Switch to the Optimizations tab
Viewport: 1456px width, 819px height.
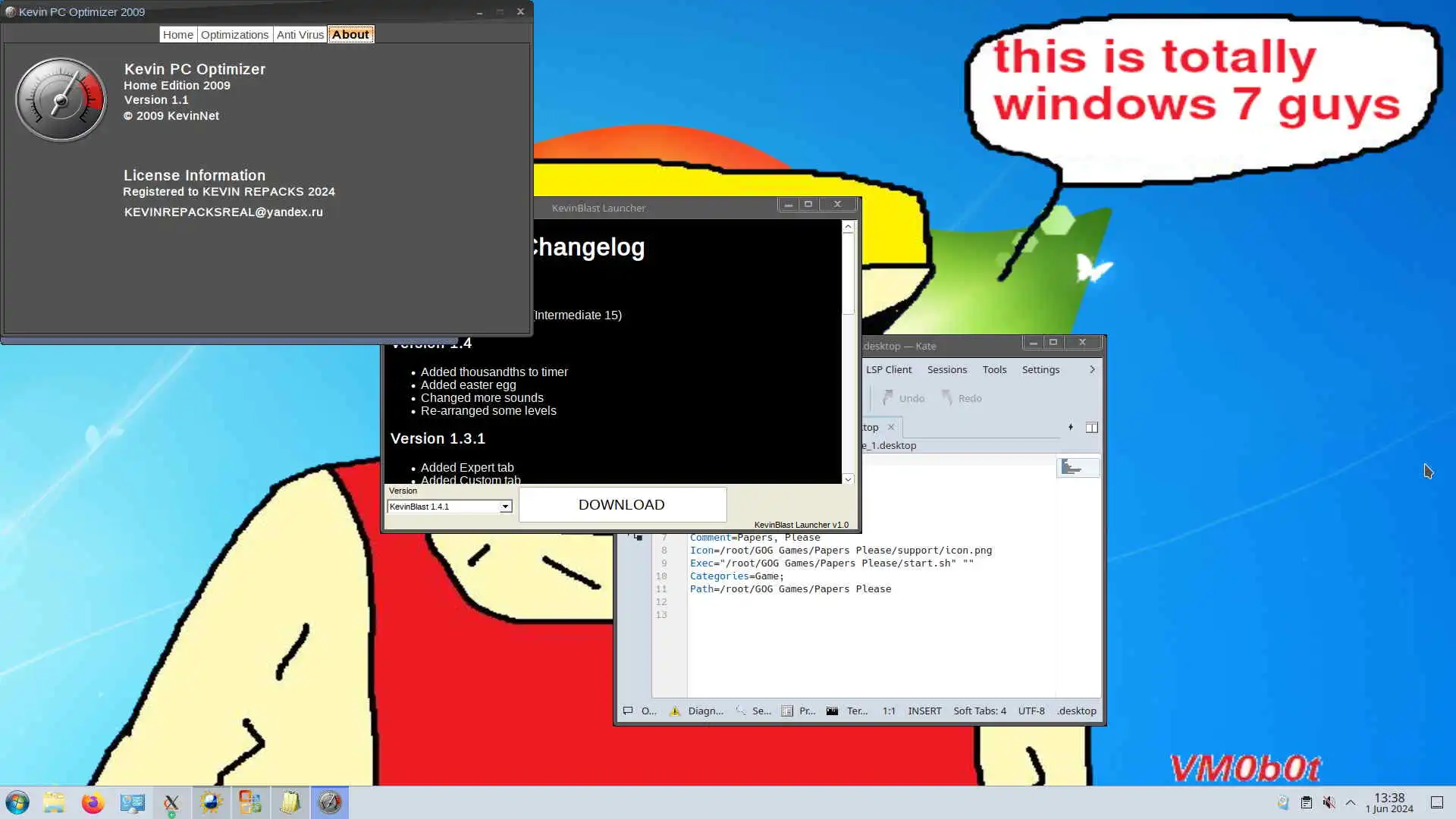[x=234, y=35]
